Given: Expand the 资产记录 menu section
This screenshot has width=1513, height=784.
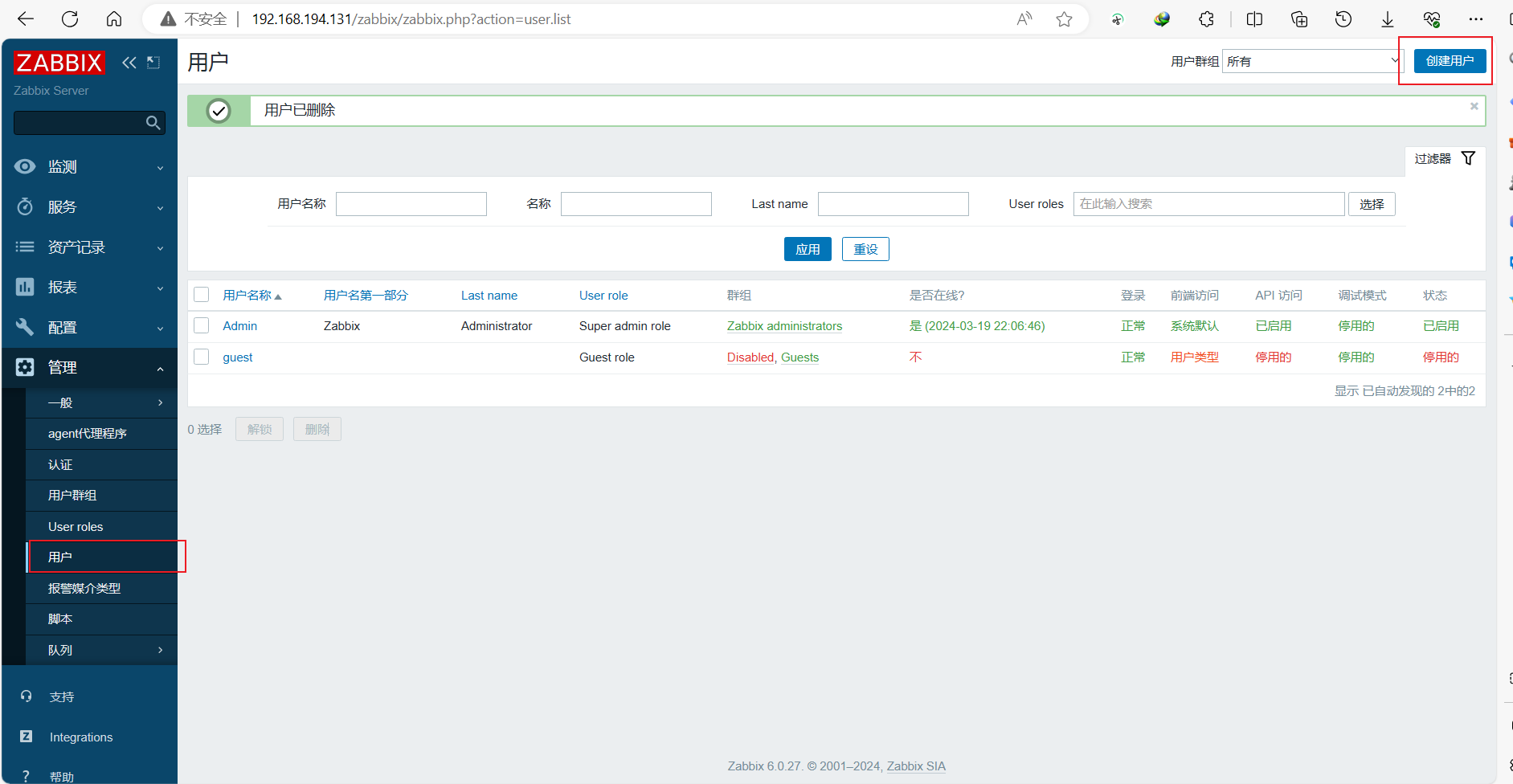Looking at the screenshot, I should (x=89, y=247).
